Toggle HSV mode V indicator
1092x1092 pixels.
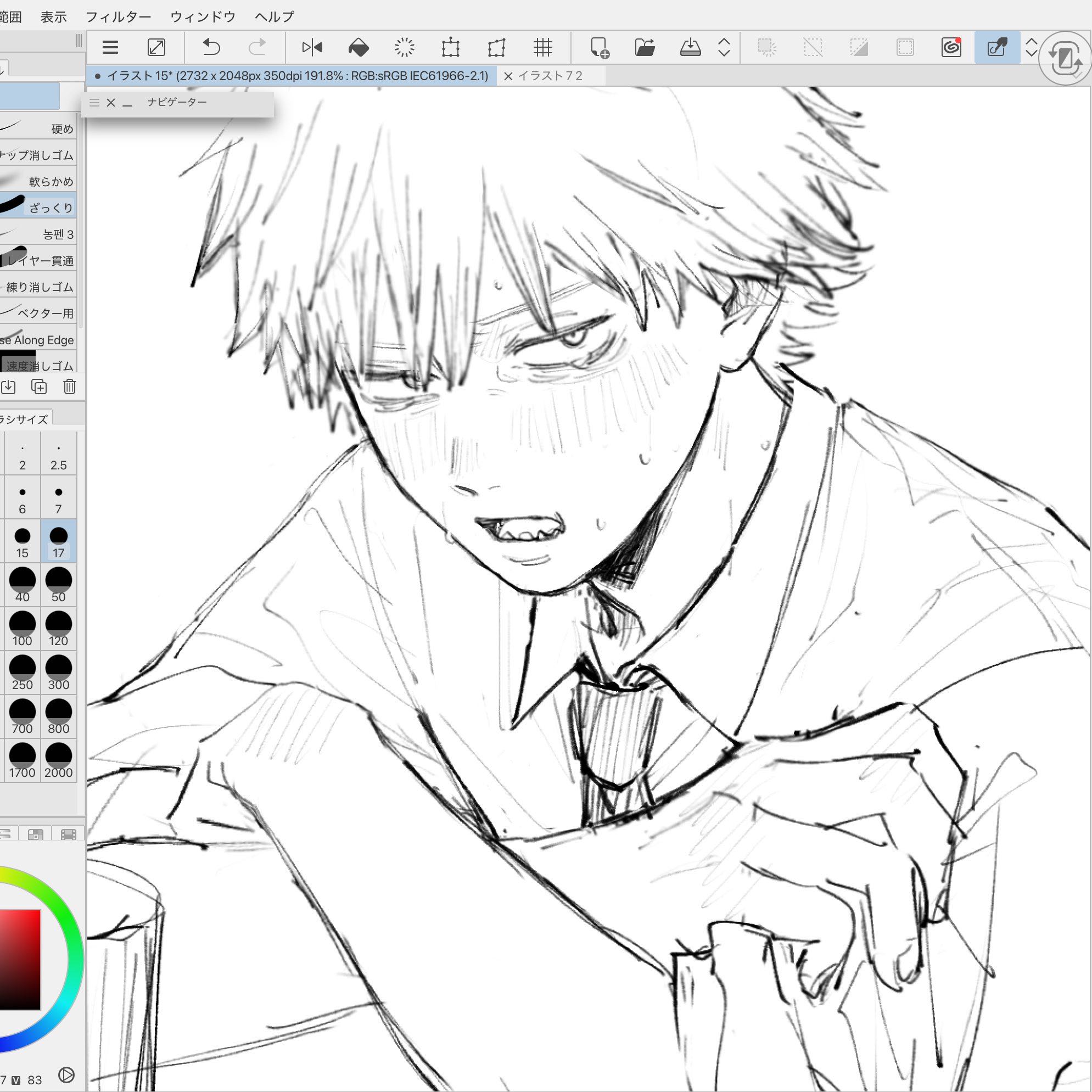coord(16,1079)
